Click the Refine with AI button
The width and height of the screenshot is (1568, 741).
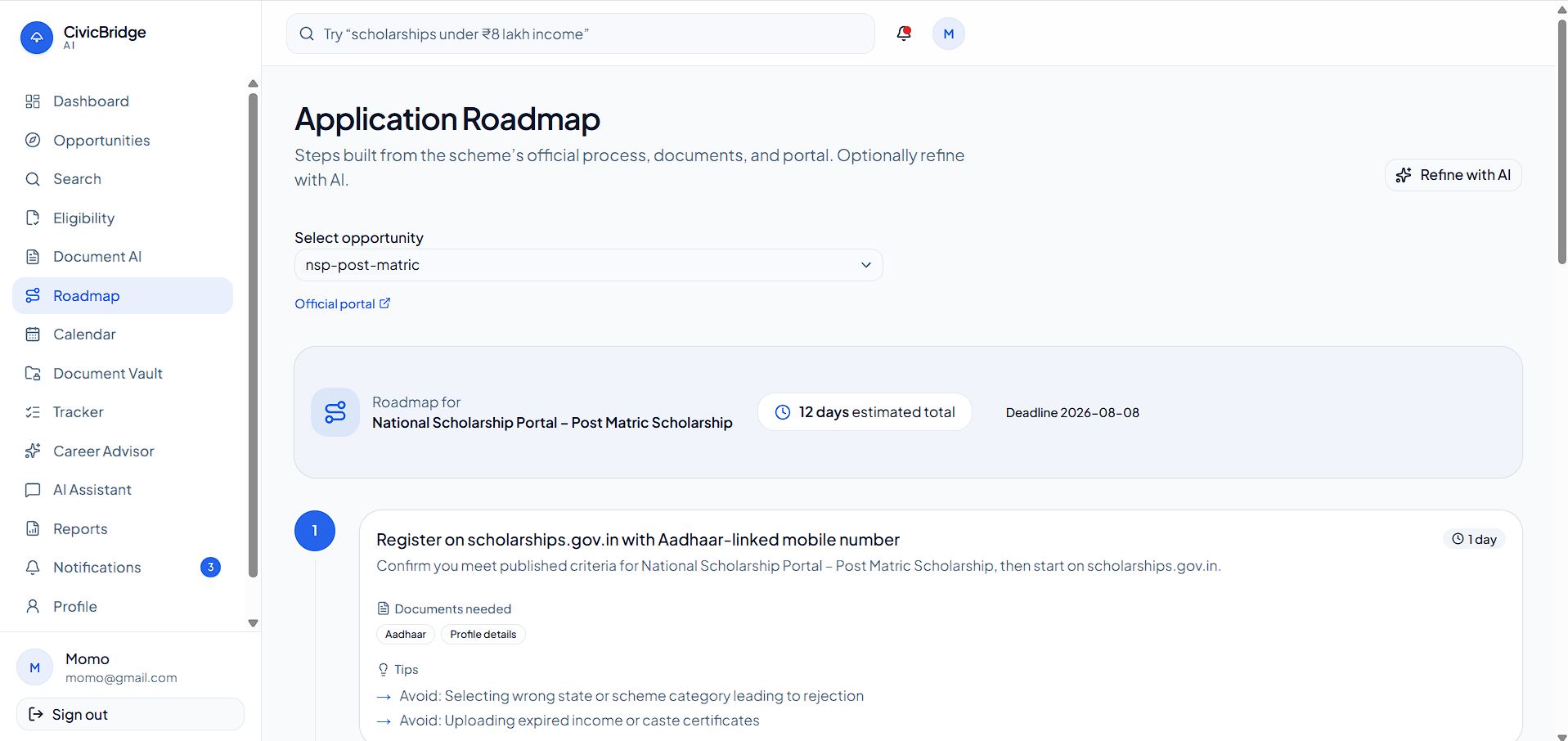click(x=1453, y=175)
